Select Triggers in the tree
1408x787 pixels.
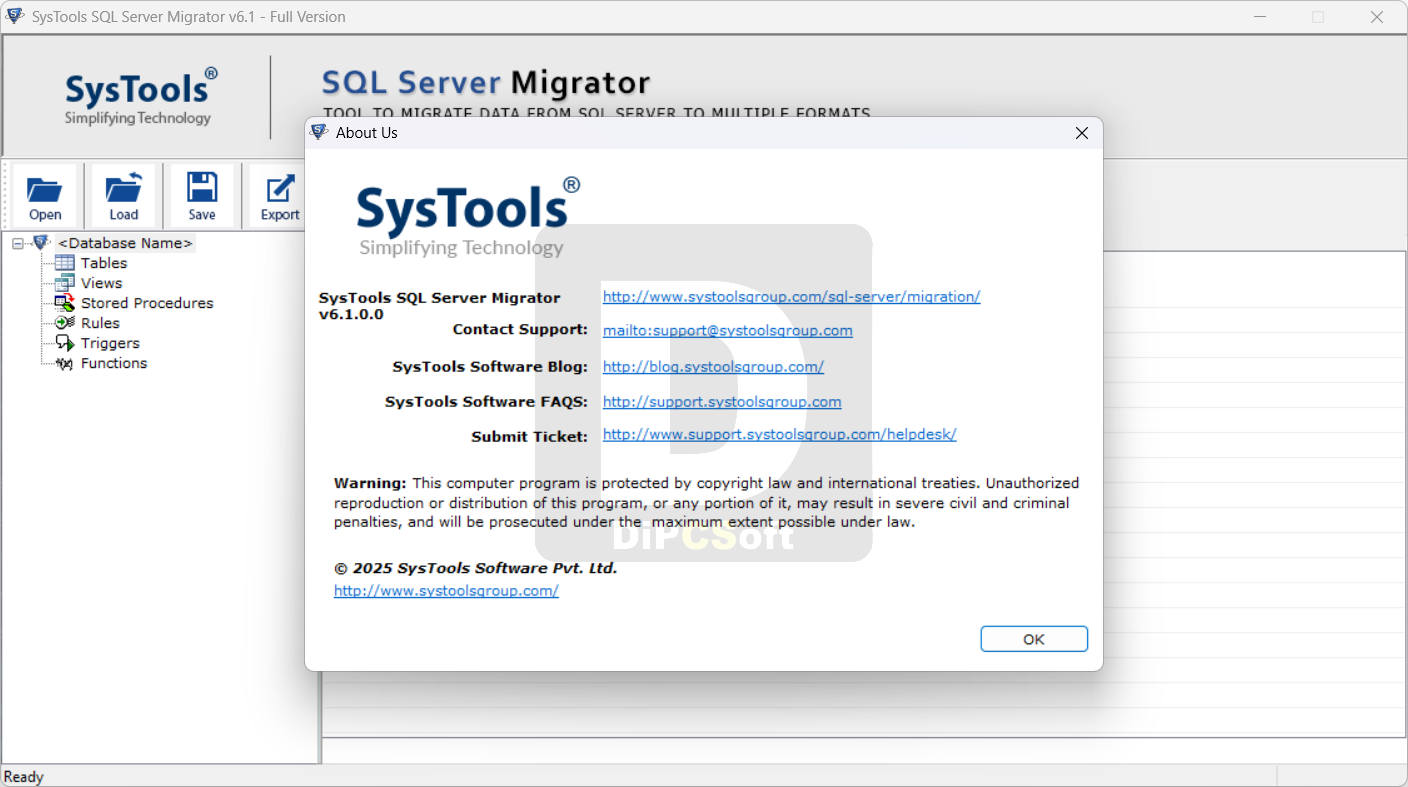(x=110, y=343)
